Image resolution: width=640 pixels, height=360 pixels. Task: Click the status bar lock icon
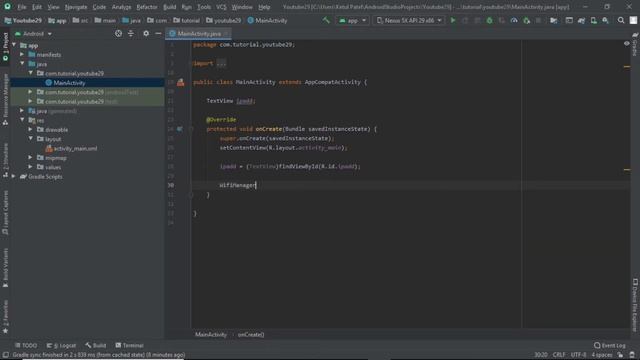620,355
